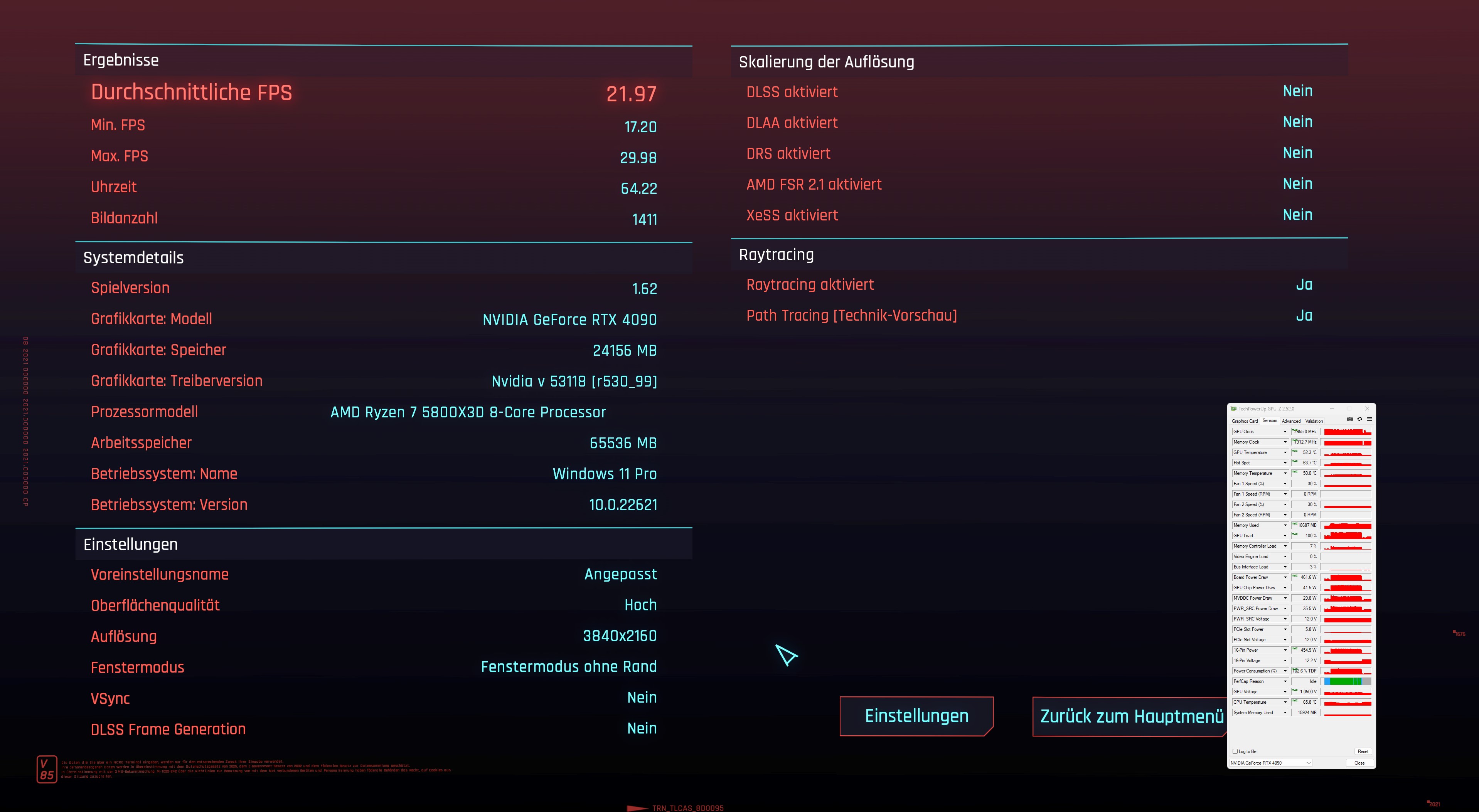This screenshot has height=812, width=1479.
Task: Click the GPU-Z refresh icon
Action: click(1359, 419)
